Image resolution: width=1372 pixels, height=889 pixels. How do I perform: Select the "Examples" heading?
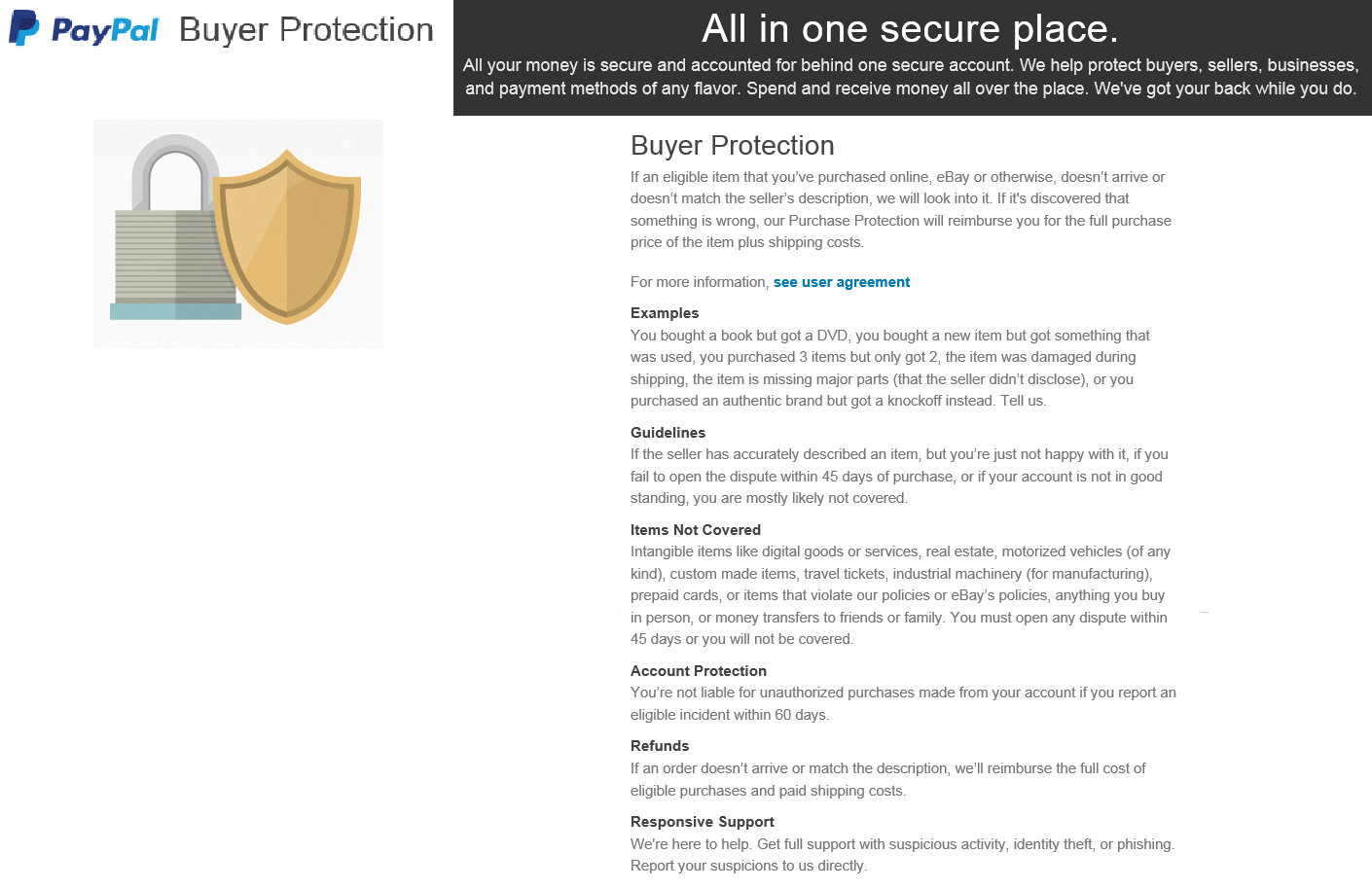coord(665,313)
